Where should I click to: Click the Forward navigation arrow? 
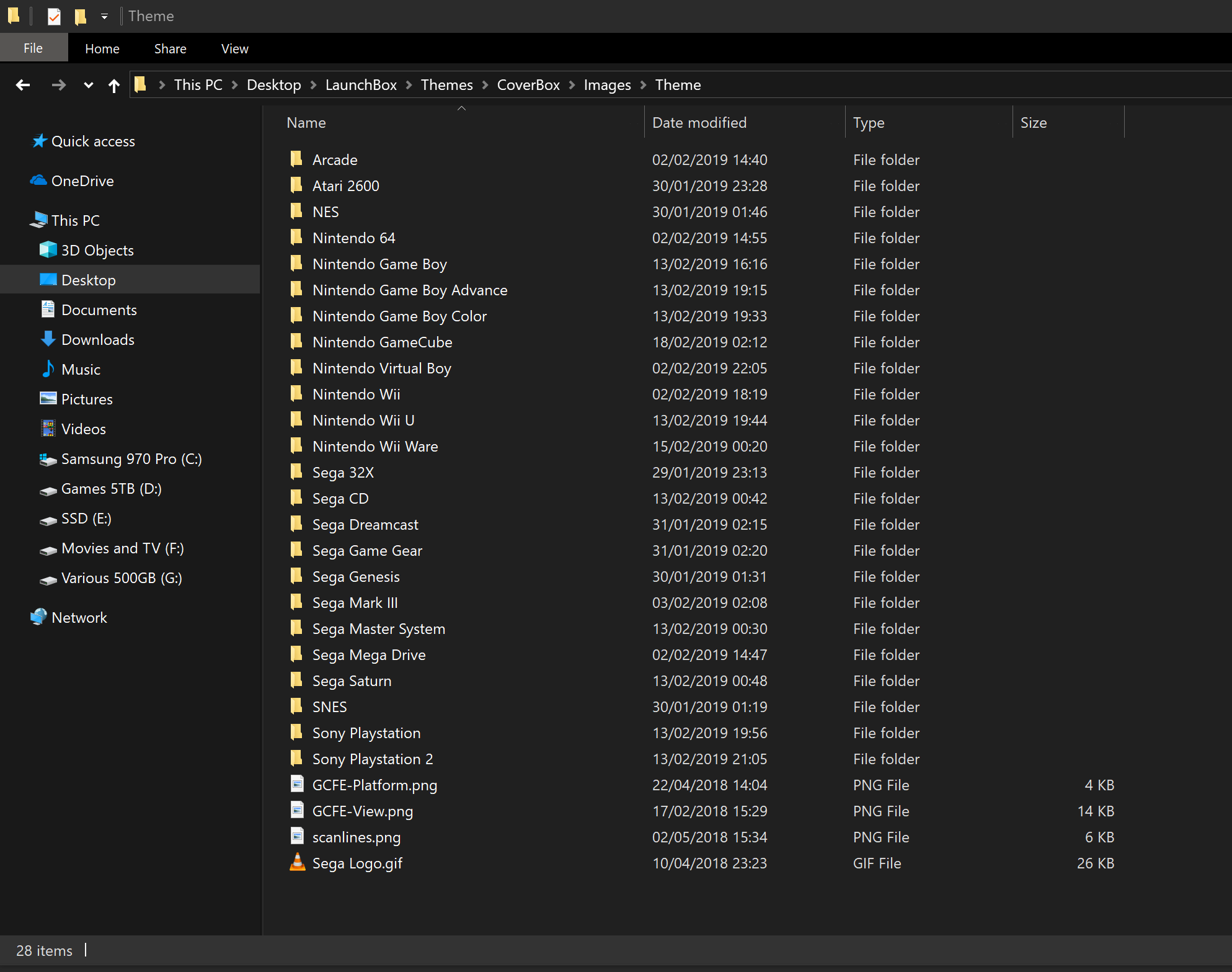point(58,85)
